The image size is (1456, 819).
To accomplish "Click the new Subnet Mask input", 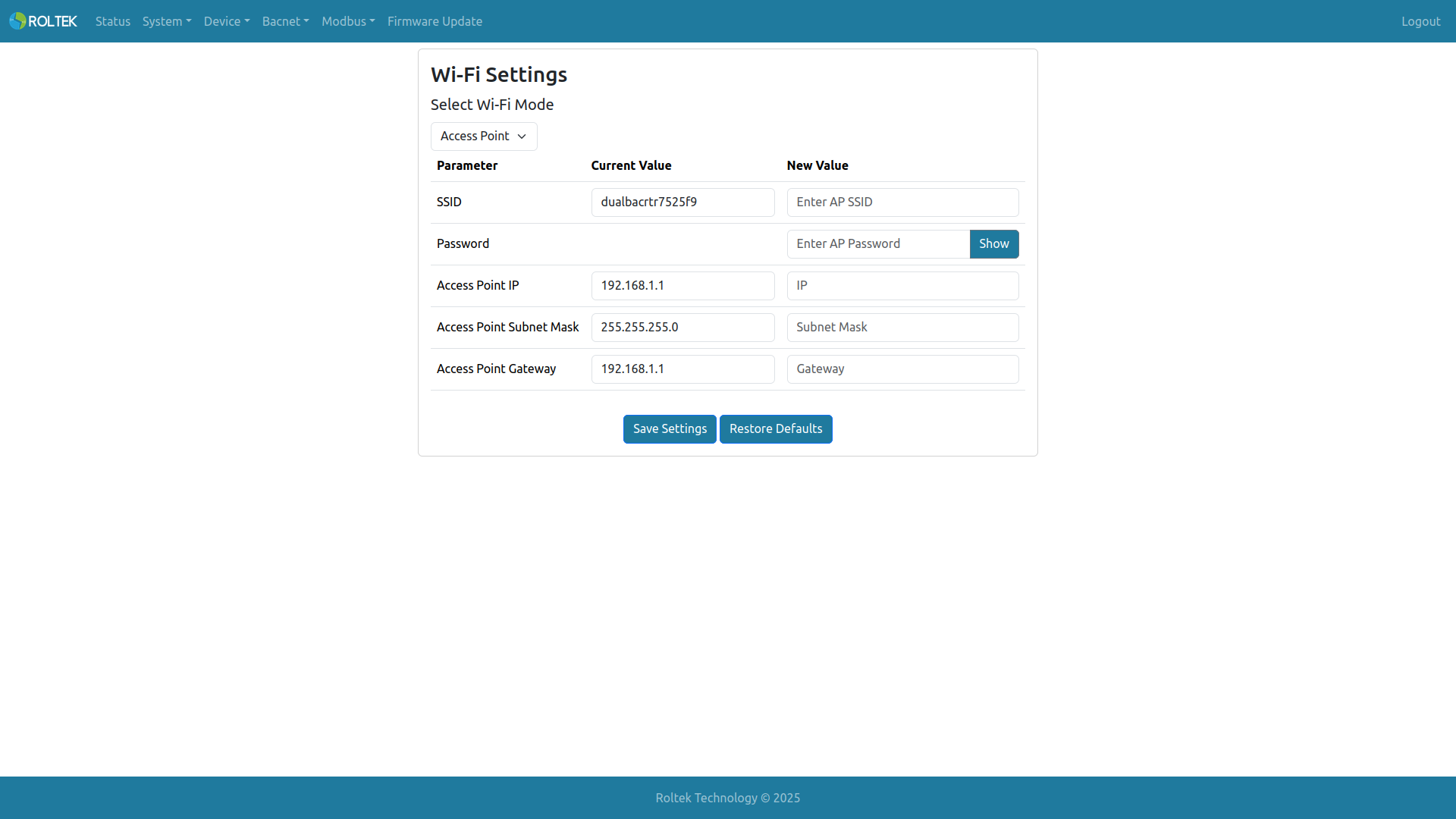I will point(902,328).
